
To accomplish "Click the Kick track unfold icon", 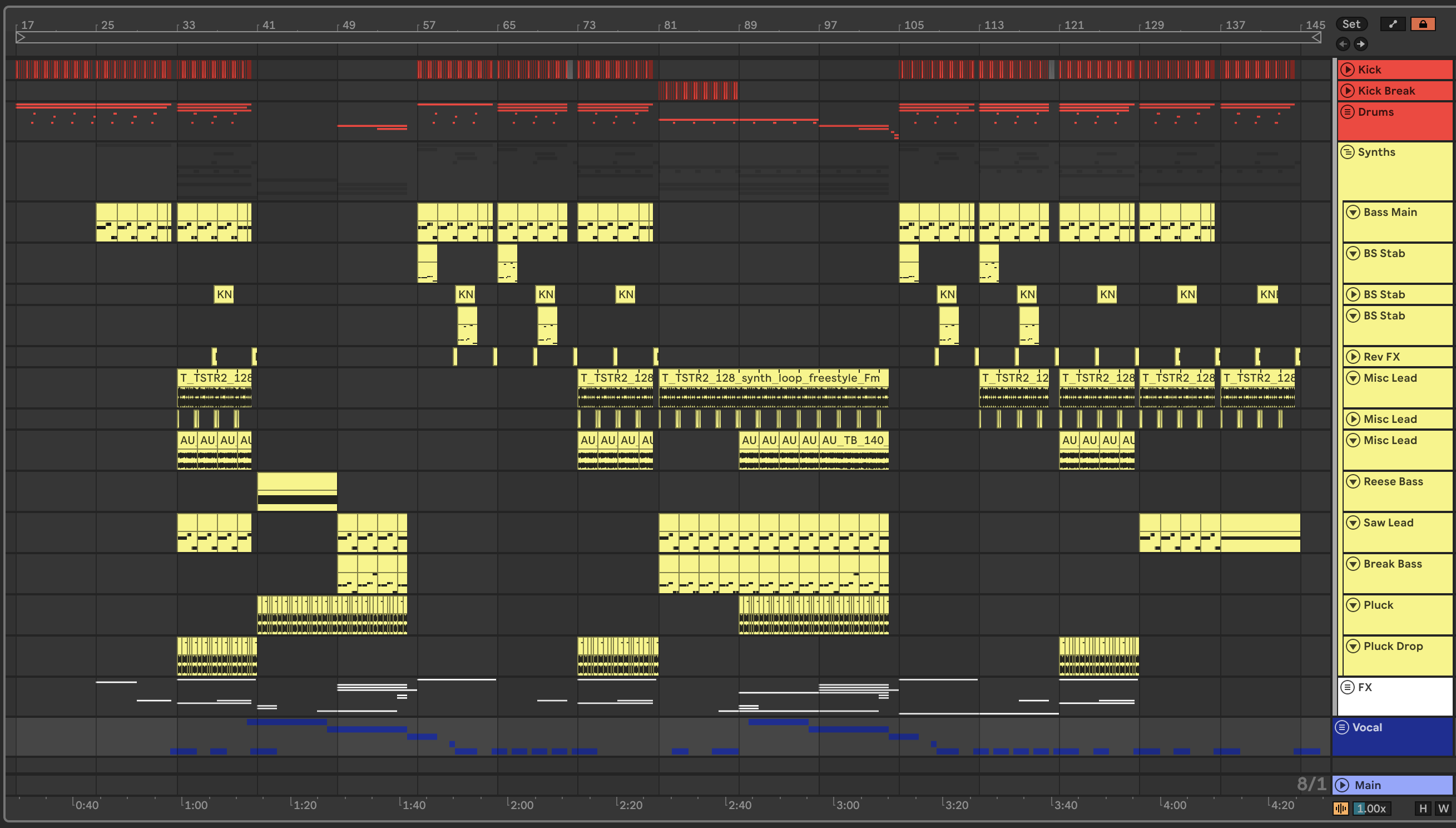I will click(x=1348, y=70).
